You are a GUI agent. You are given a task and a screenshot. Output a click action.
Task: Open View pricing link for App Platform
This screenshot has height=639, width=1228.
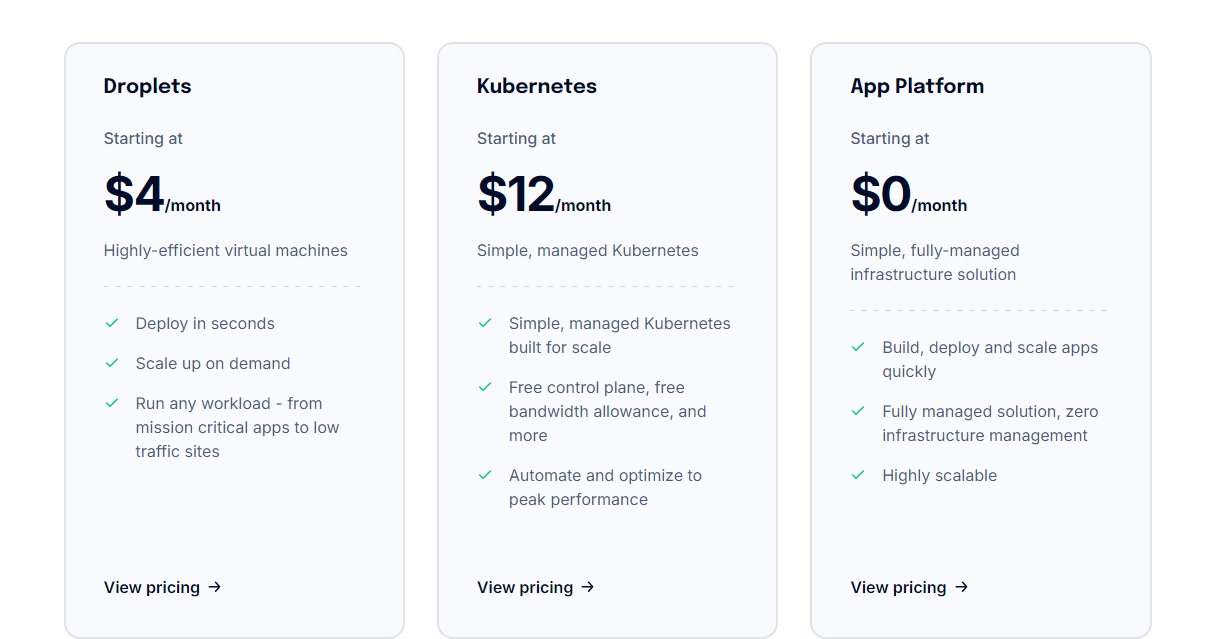[909, 587]
